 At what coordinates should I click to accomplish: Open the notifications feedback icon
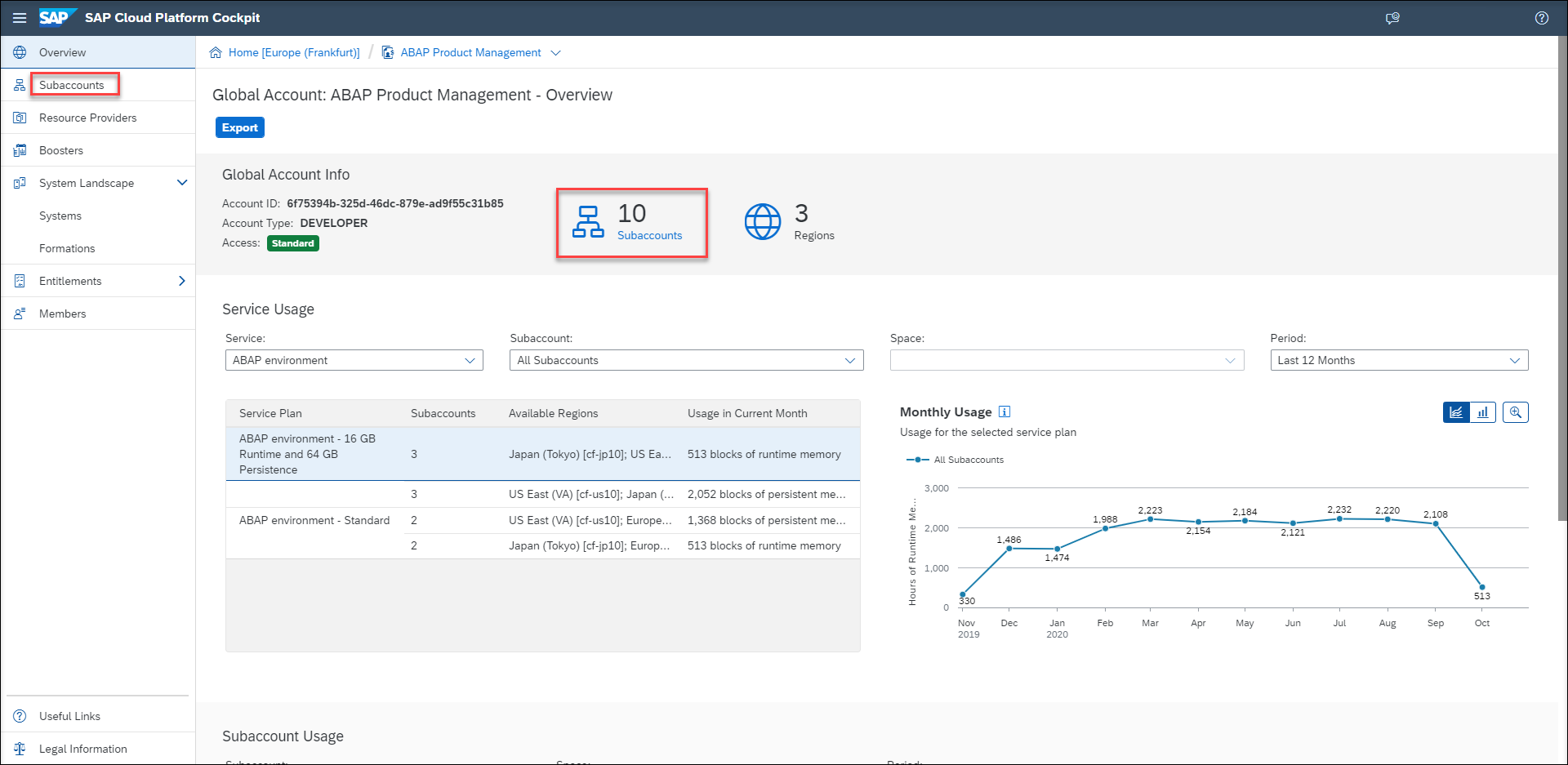(1392, 18)
